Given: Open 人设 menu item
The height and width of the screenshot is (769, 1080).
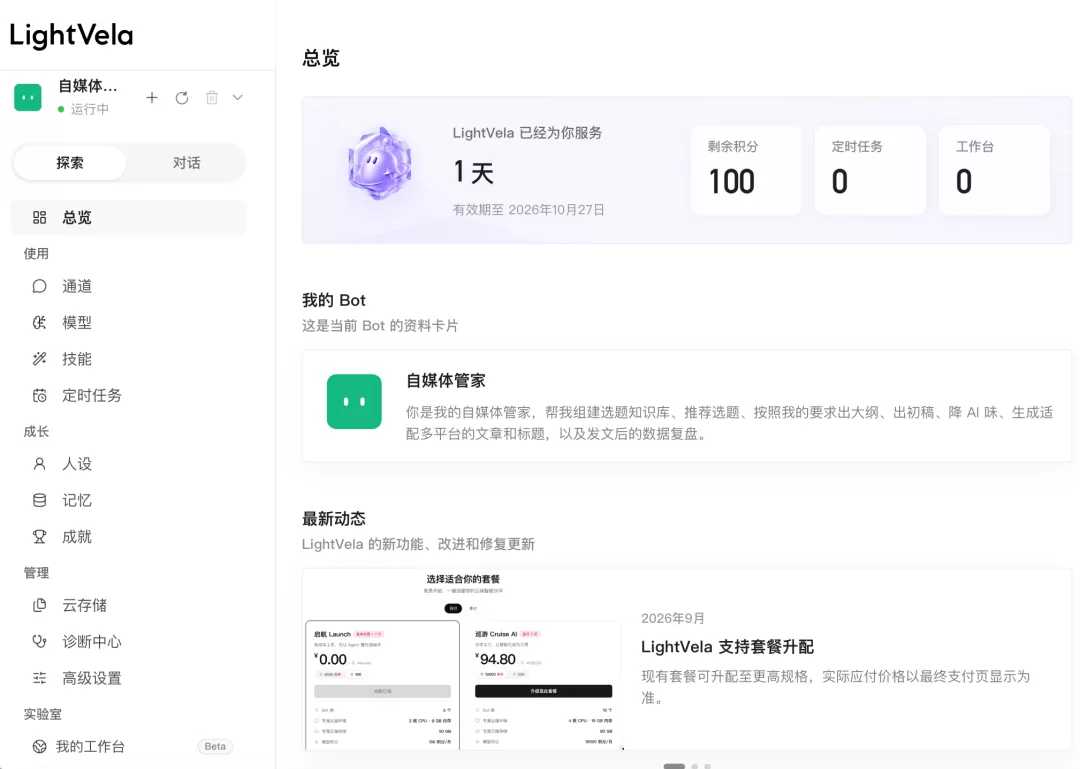Looking at the screenshot, I should click(x=129, y=464).
